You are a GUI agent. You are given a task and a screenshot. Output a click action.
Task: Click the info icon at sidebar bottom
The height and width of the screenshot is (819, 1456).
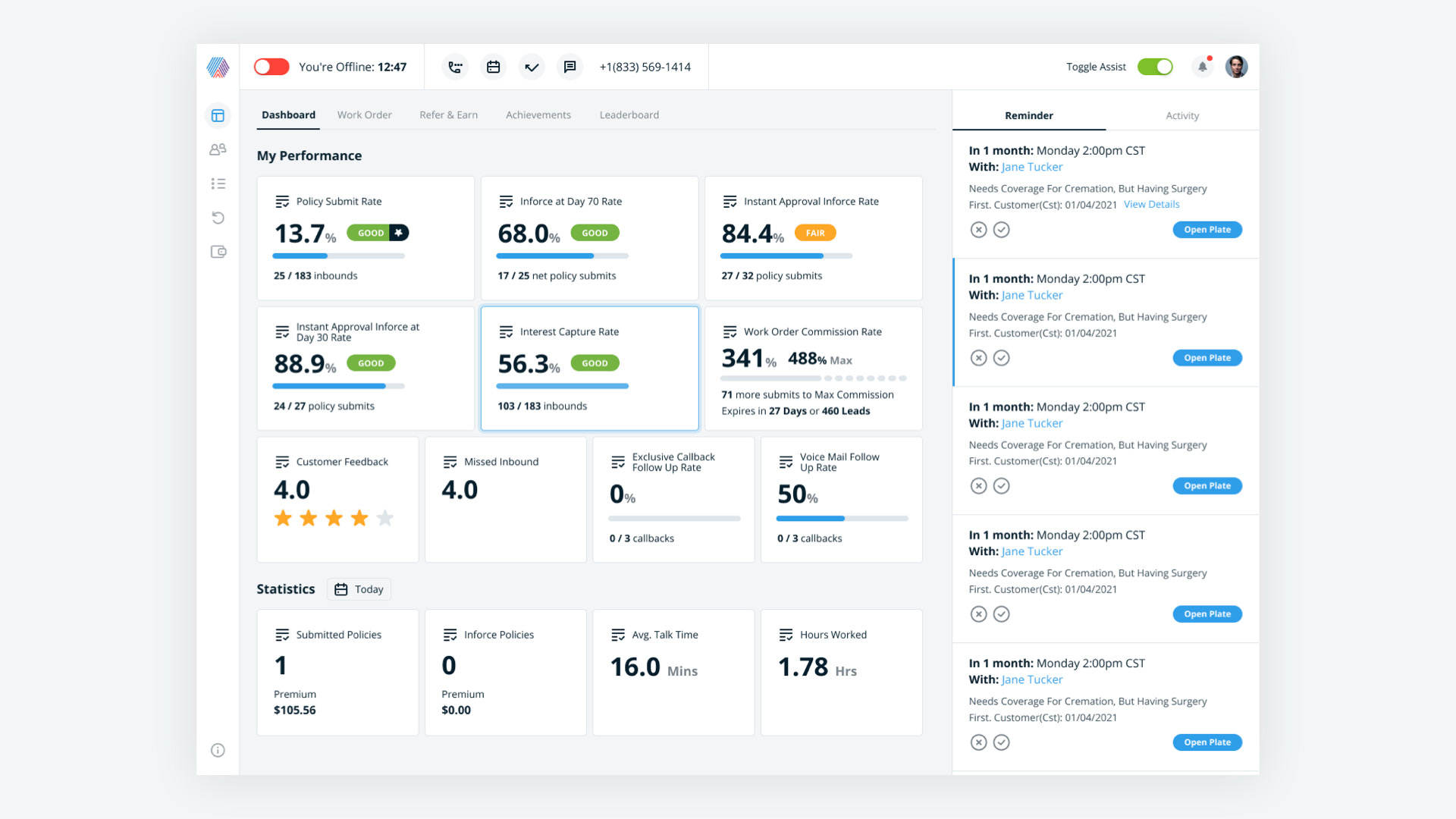pyautogui.click(x=218, y=750)
